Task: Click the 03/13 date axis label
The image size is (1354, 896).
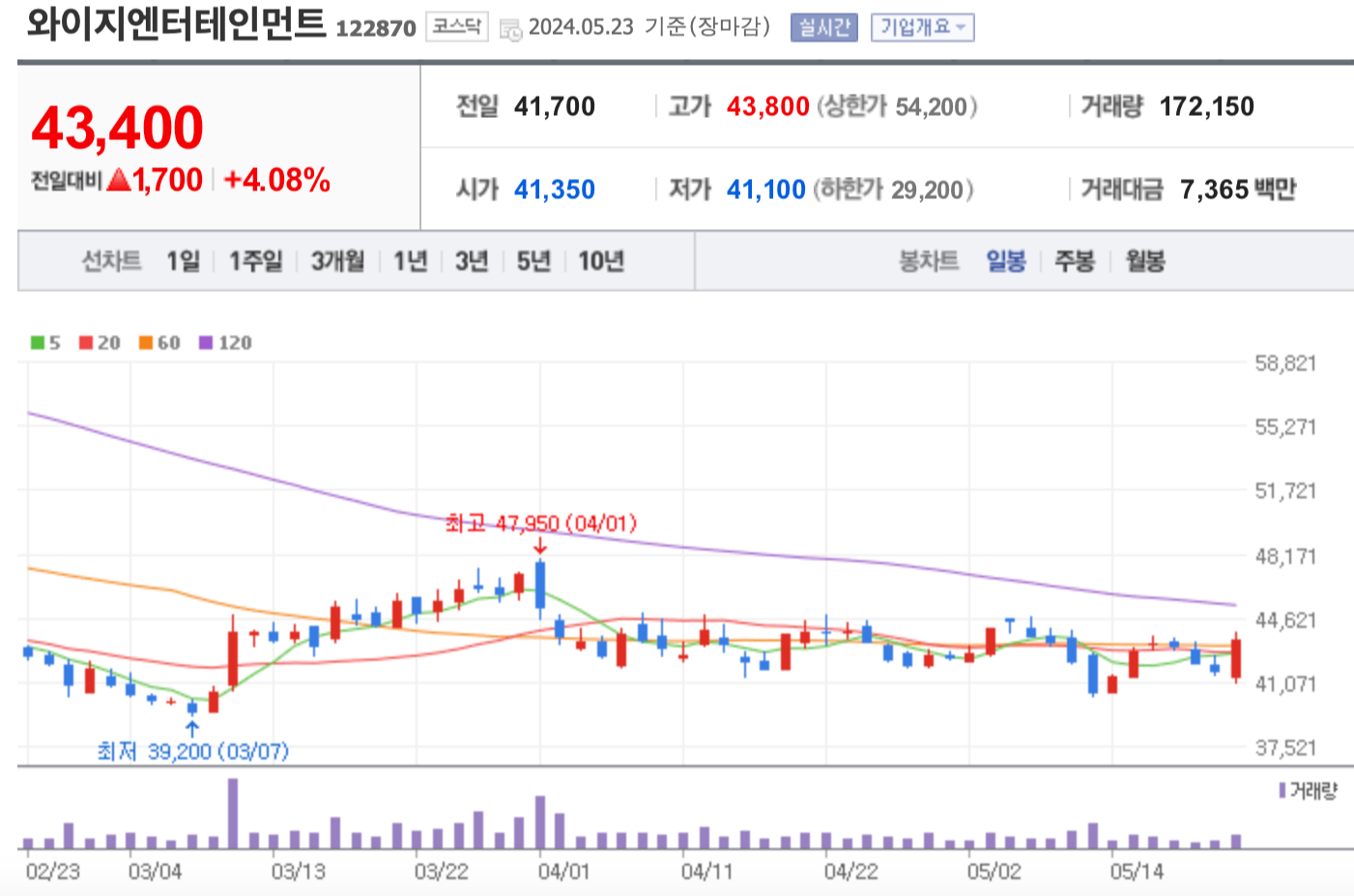Action: (x=299, y=872)
